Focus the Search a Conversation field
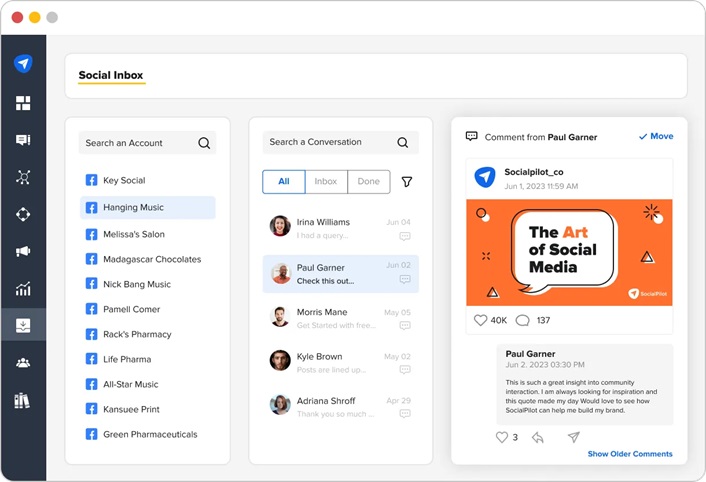The width and height of the screenshot is (706, 482). click(340, 143)
